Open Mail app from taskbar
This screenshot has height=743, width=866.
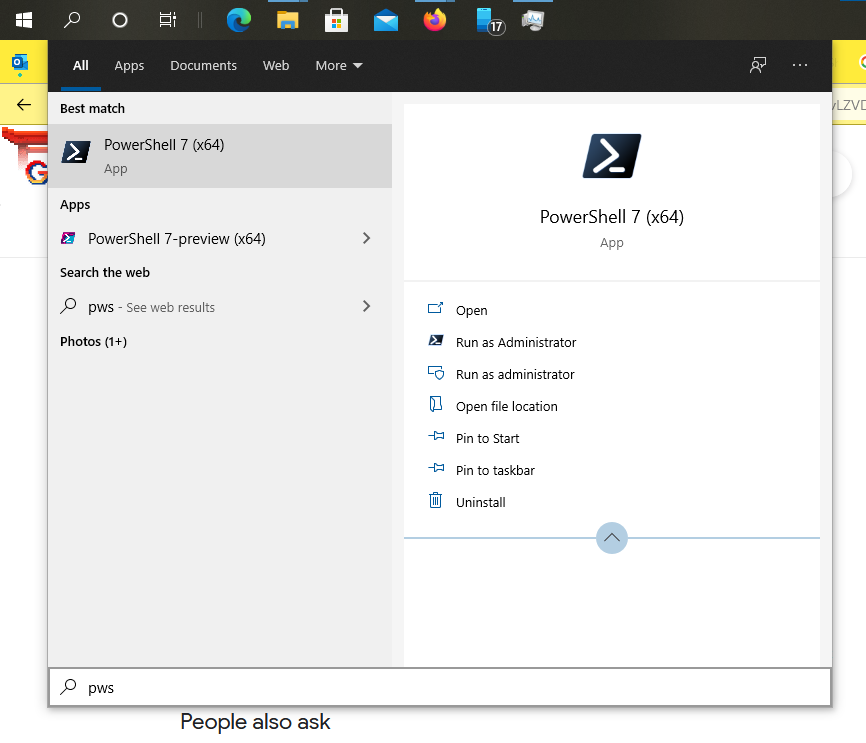point(386,22)
